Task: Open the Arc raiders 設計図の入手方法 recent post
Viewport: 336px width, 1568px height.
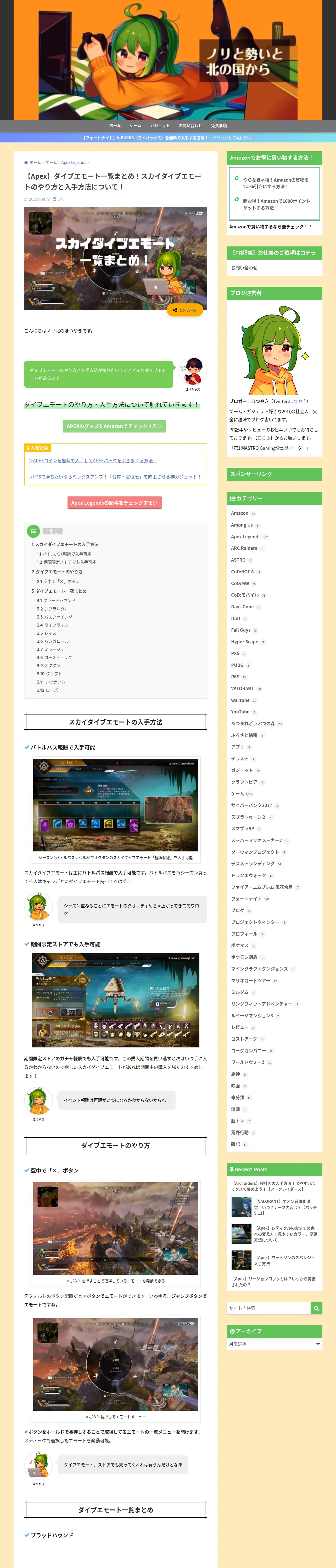Action: tap(274, 1186)
